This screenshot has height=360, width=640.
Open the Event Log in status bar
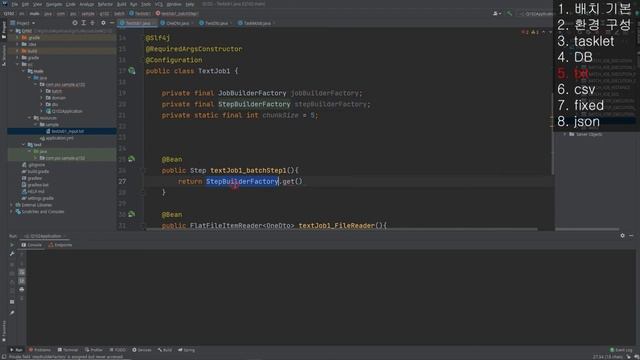tap(621, 350)
